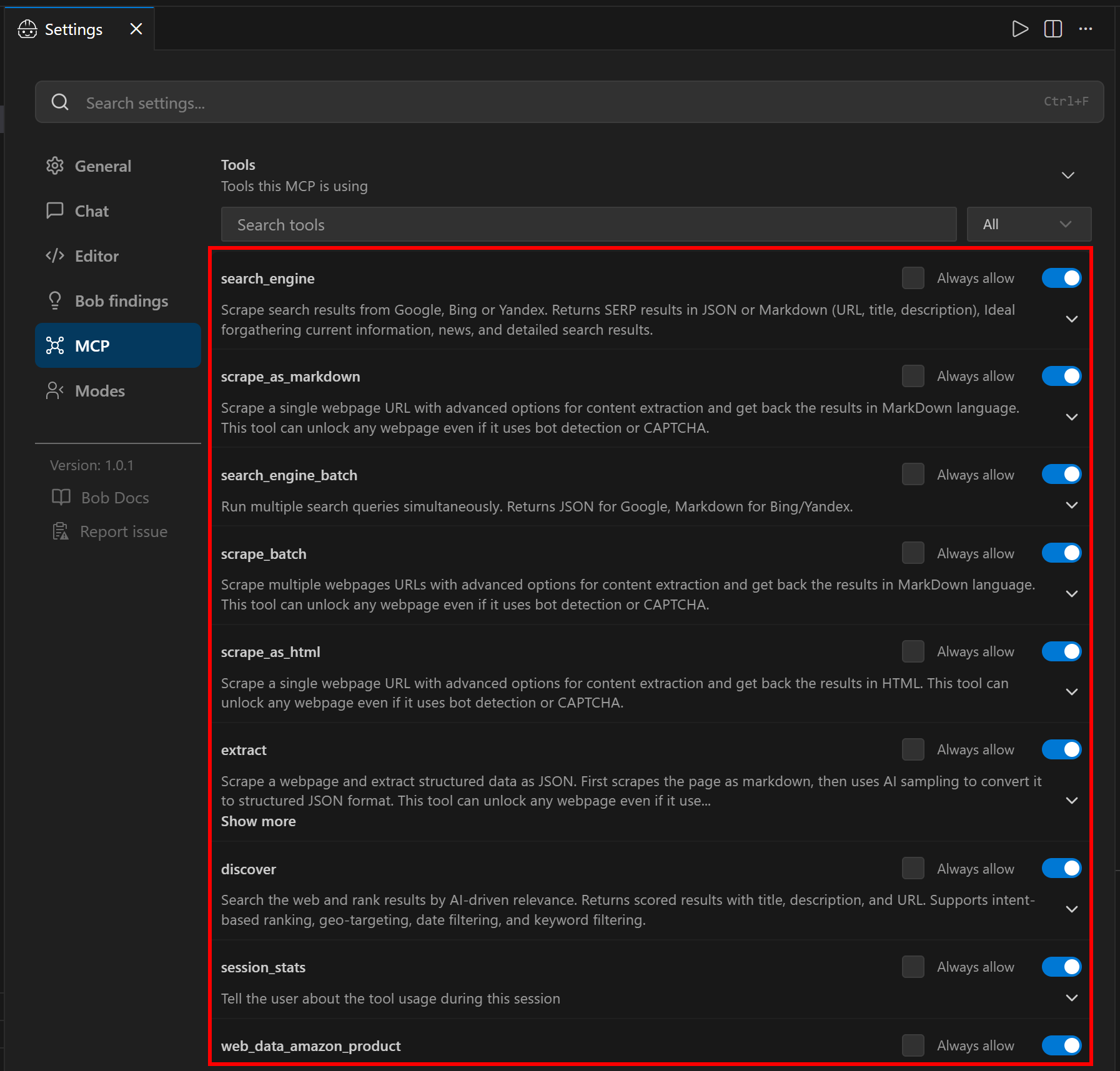
Task: Click the web_data_amazon_product tool name
Action: click(311, 1046)
